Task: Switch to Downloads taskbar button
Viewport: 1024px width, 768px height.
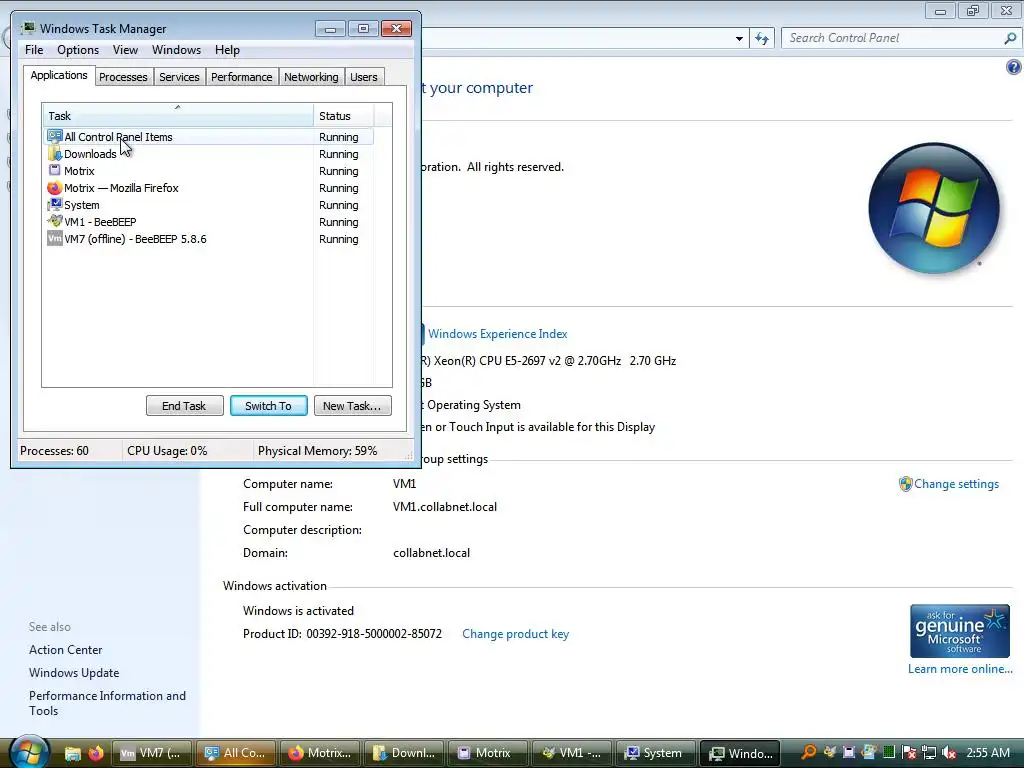Action: point(404,753)
